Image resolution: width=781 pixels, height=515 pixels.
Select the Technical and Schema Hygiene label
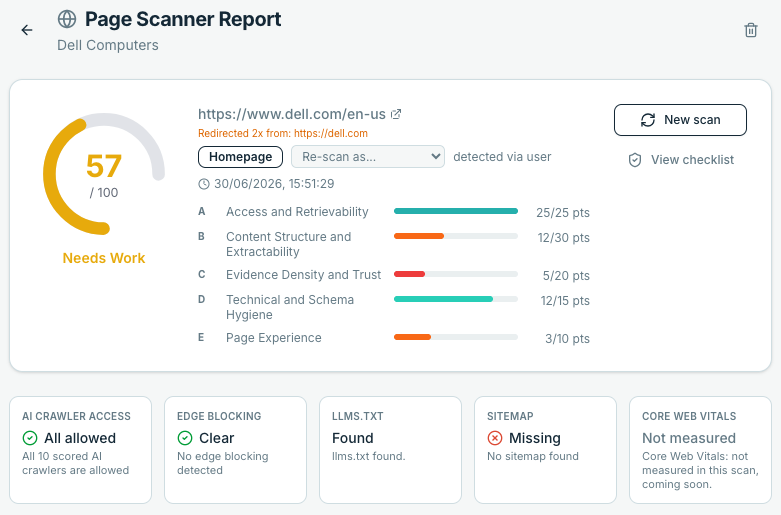[290, 307]
